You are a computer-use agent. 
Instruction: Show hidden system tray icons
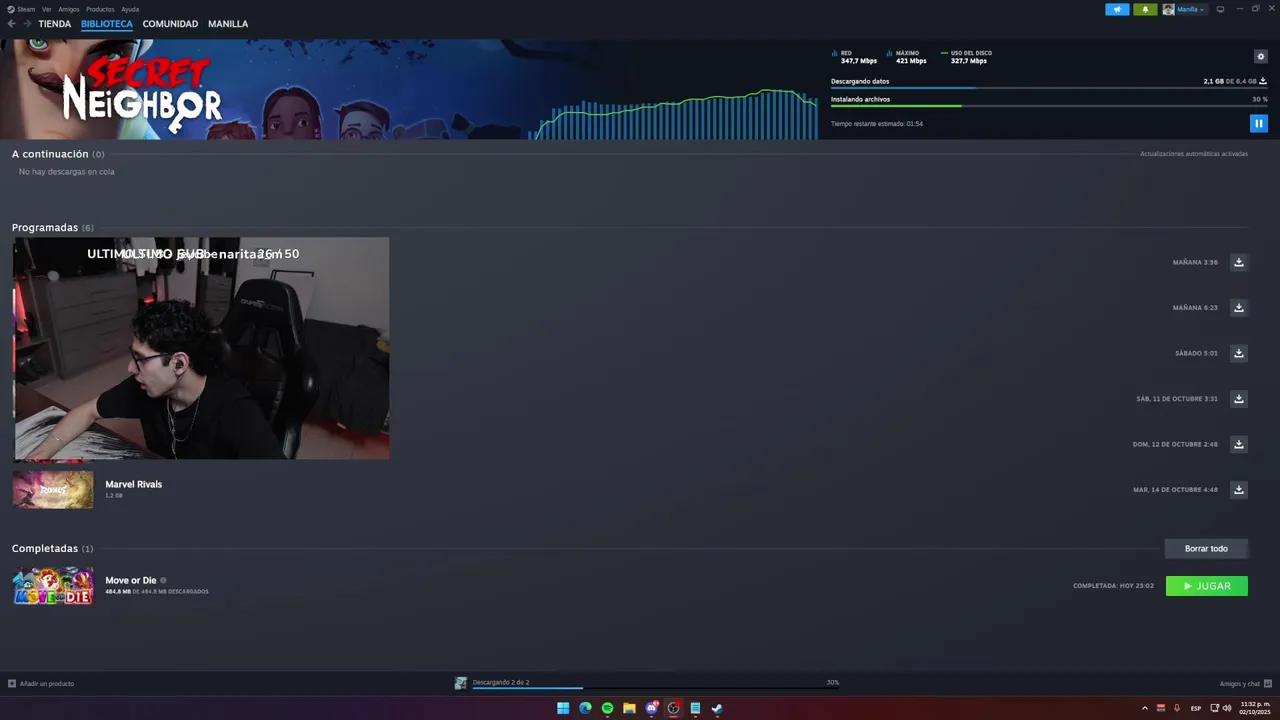[x=1145, y=708]
